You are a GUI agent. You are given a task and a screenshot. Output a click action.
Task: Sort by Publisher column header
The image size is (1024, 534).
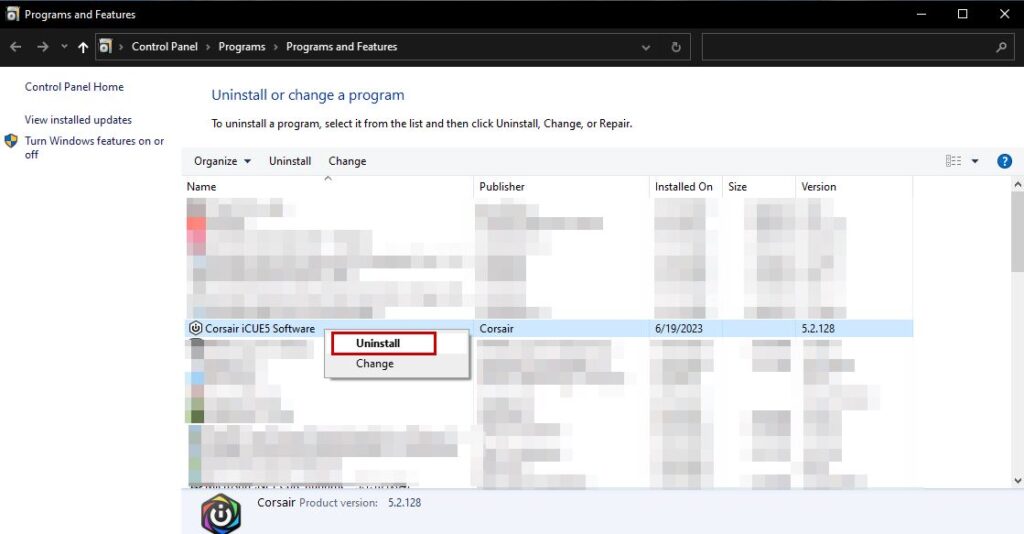tap(562, 187)
